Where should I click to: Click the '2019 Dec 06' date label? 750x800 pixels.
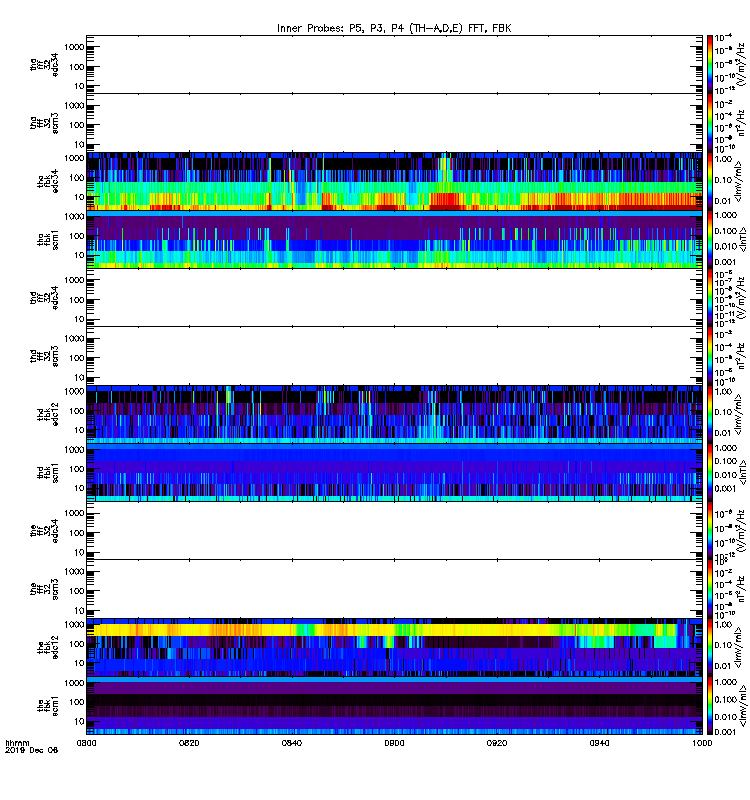tap(31, 750)
